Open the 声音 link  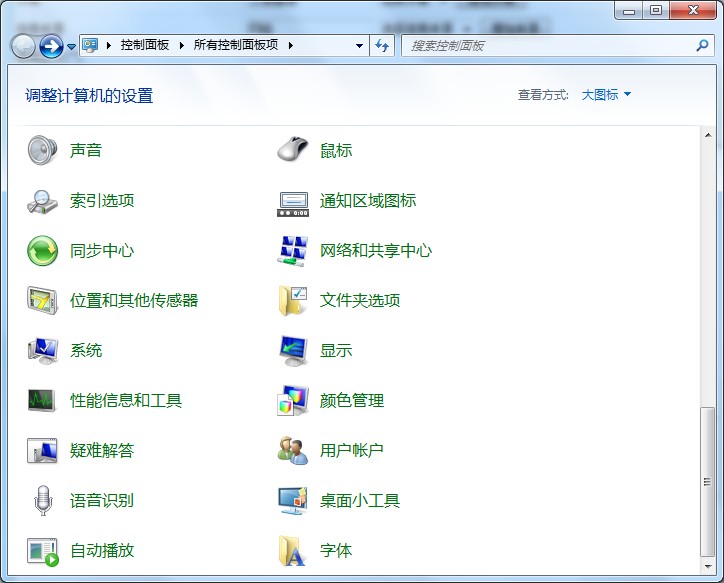86,150
